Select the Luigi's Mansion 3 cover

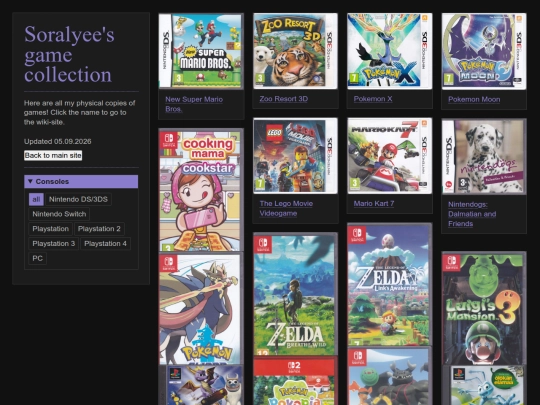(484, 308)
